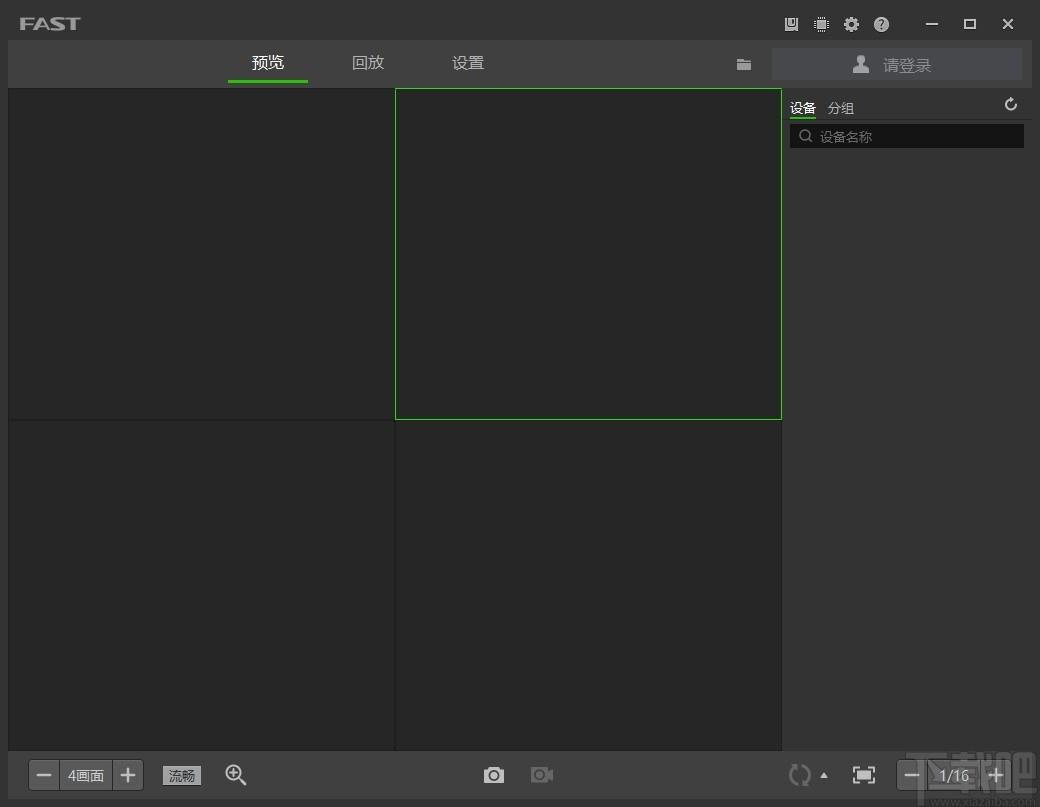Screen dimensions: 1040x807
Task: Open the folder icon beside login
Action: click(744, 64)
